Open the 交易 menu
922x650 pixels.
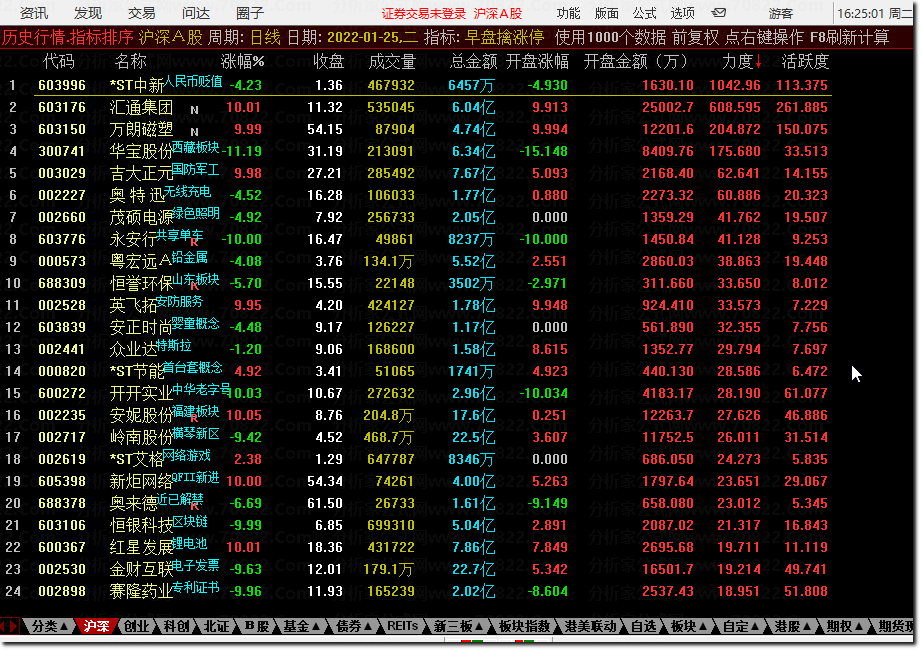coord(142,13)
